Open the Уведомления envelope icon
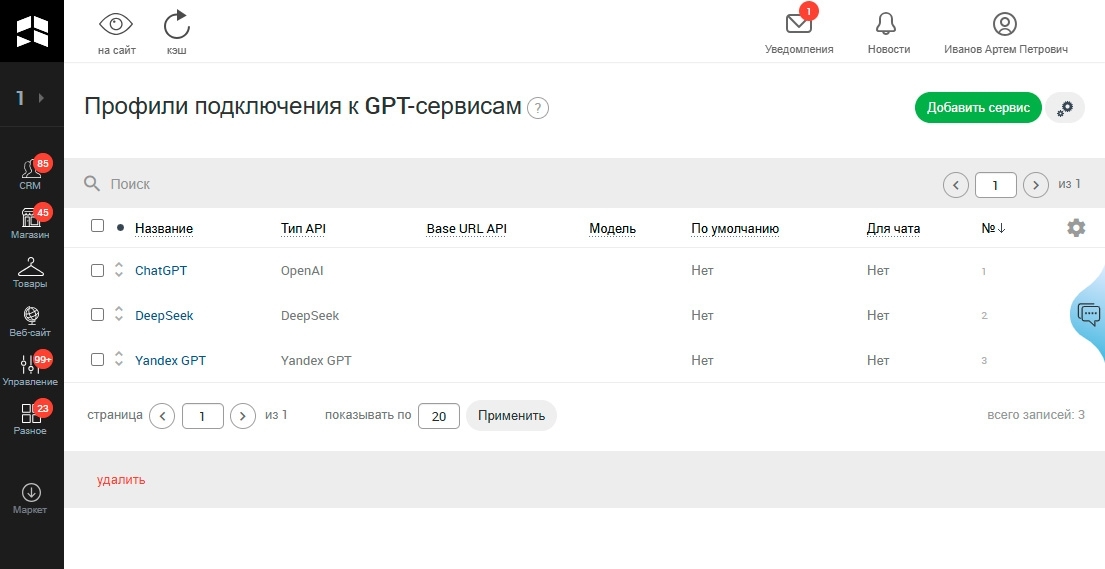The height and width of the screenshot is (569, 1105). (x=798, y=24)
